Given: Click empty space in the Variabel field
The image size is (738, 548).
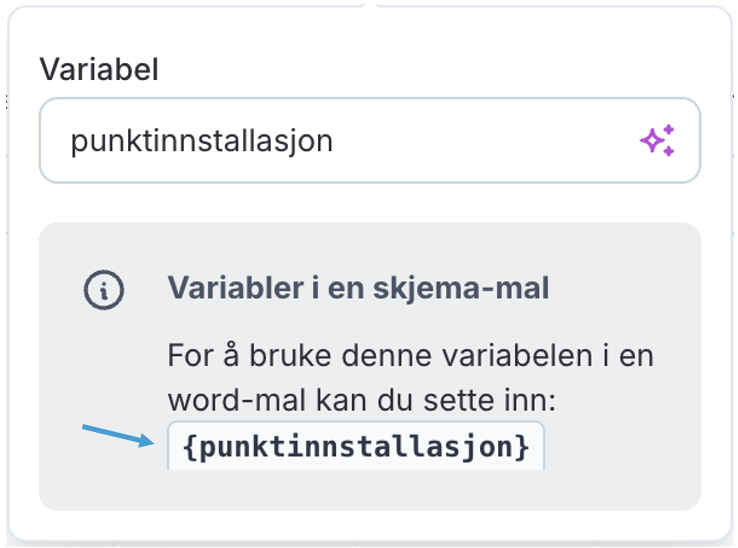Looking at the screenshot, I should 480,141.
